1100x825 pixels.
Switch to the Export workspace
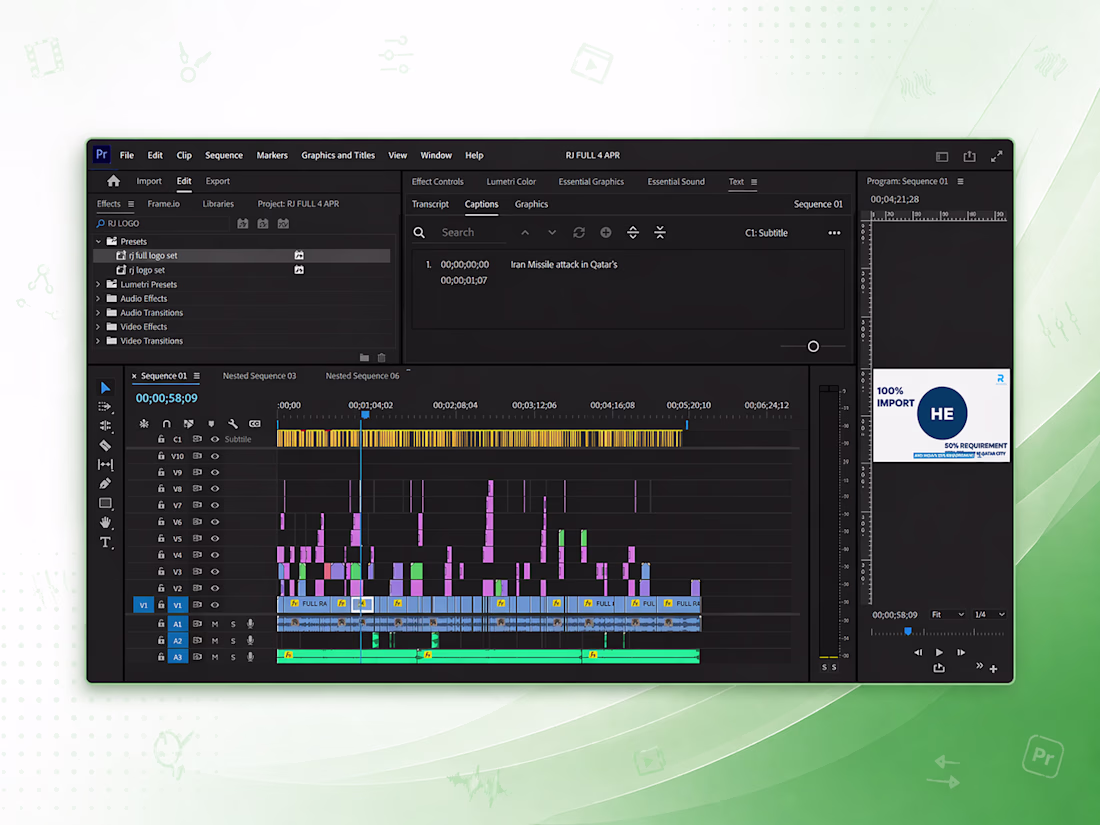tap(217, 181)
